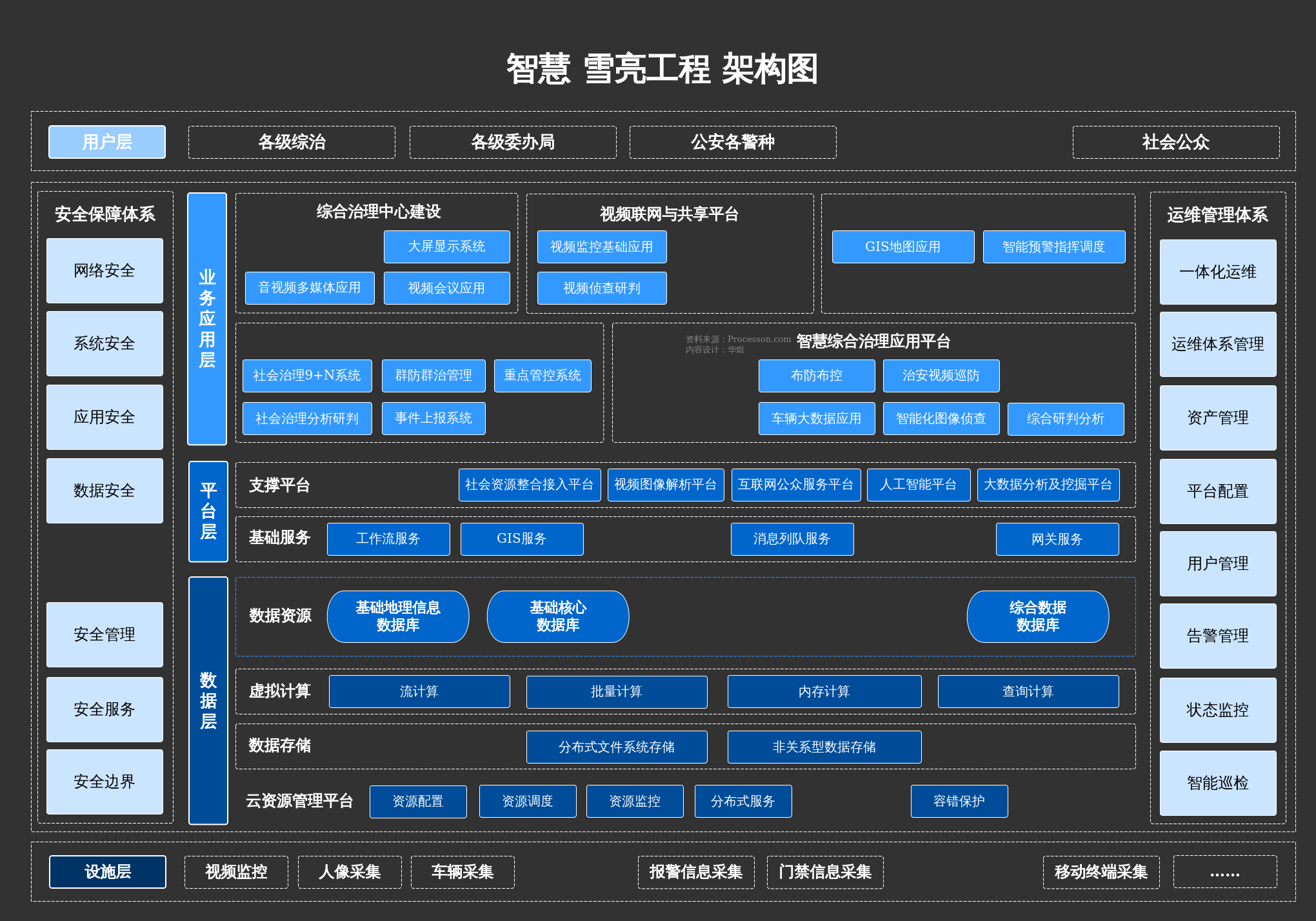The image size is (1316, 921).
Task: Enable the 容错保护 block
Action: [x=959, y=801]
